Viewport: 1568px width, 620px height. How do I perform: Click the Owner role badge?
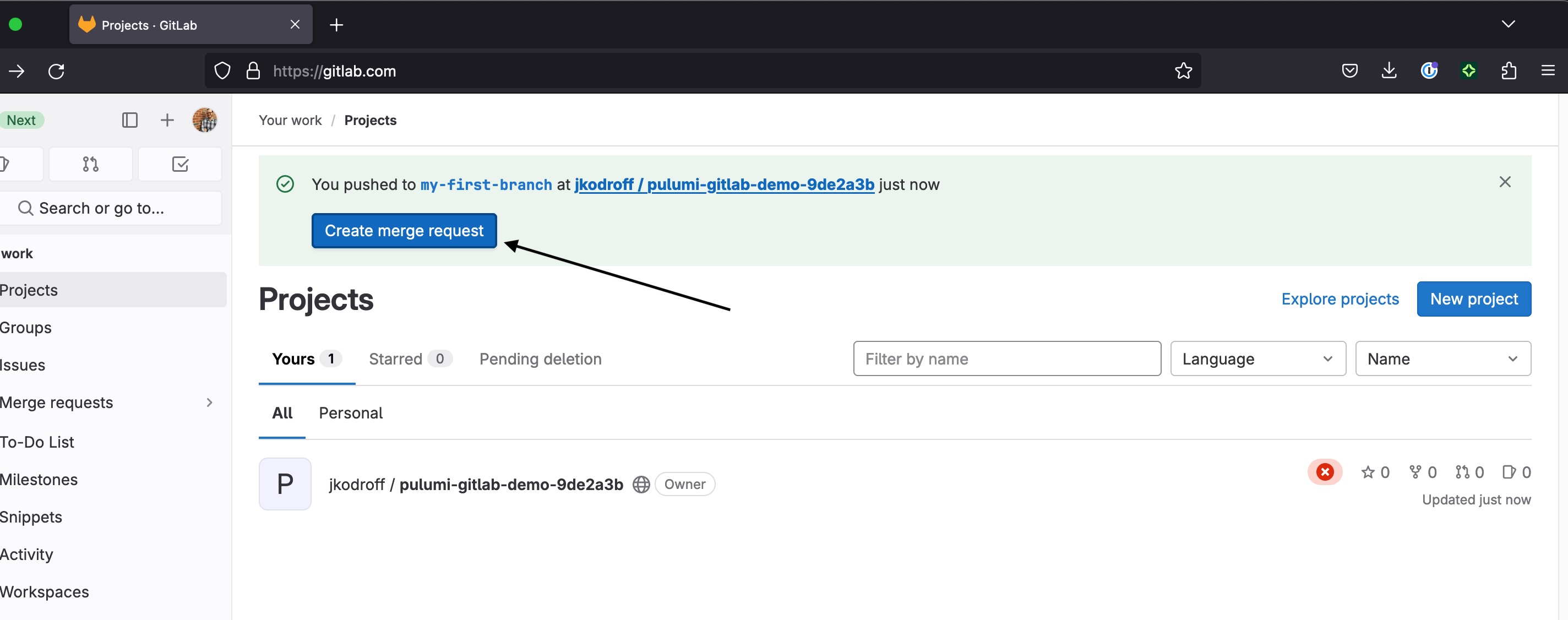click(684, 484)
